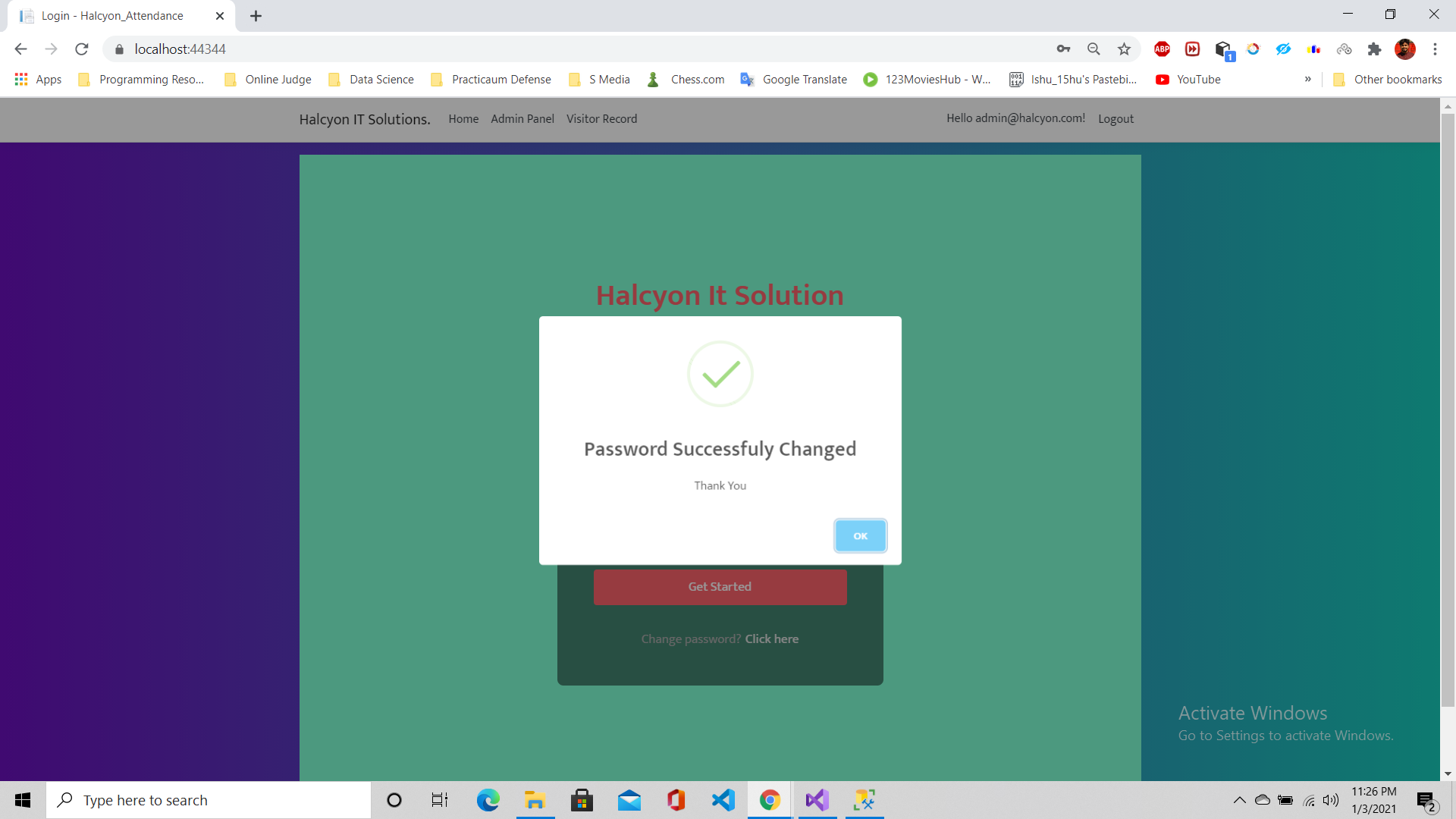Open the Visitor Record nav item
This screenshot has height=819, width=1456.
click(601, 119)
